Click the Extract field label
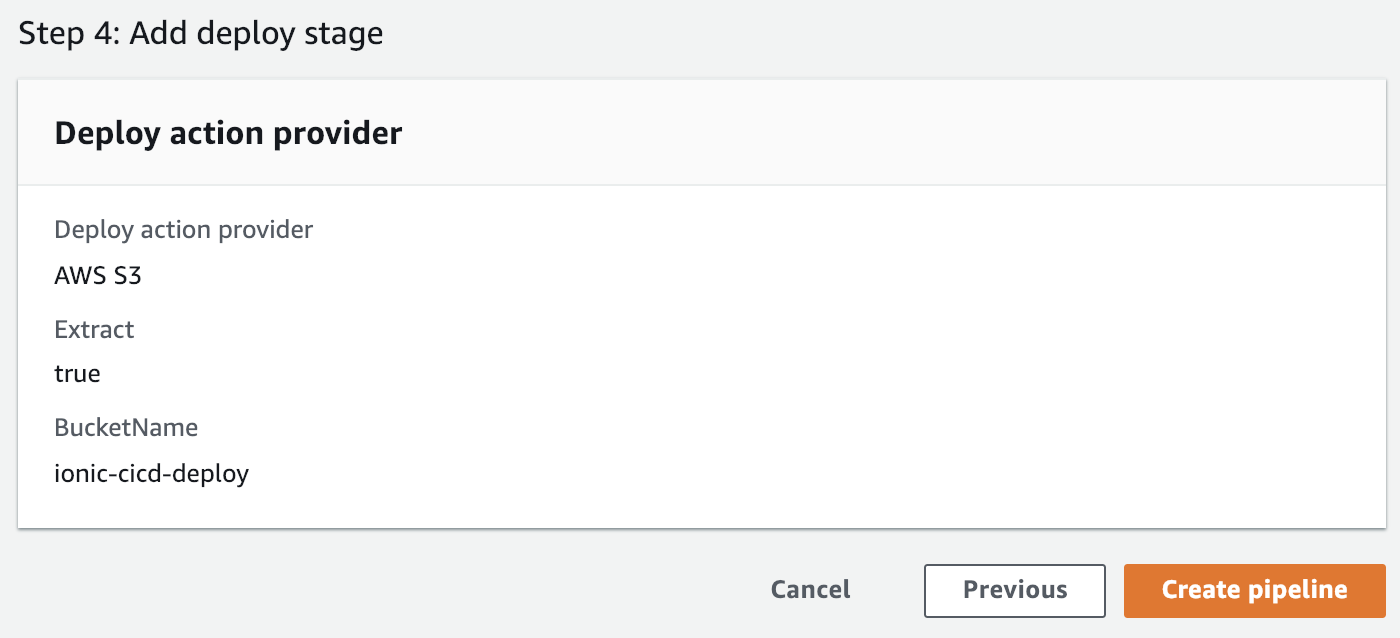 [94, 329]
